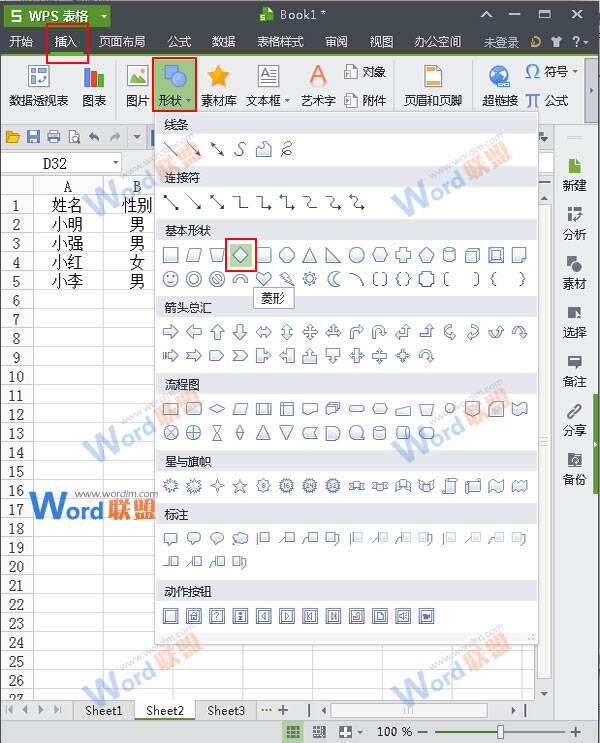Screen dimensions: 600x743
Task: Go to the 公式 ribbon tab
Action: click(x=179, y=42)
